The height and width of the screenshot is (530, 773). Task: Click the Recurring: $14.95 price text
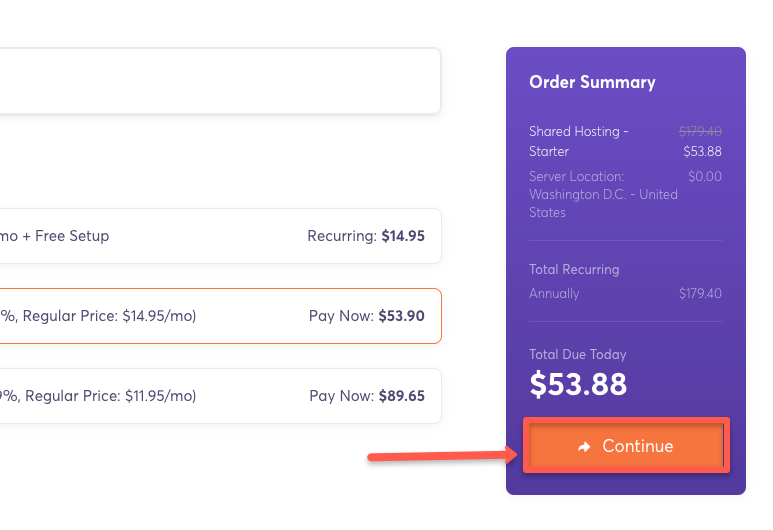click(366, 236)
